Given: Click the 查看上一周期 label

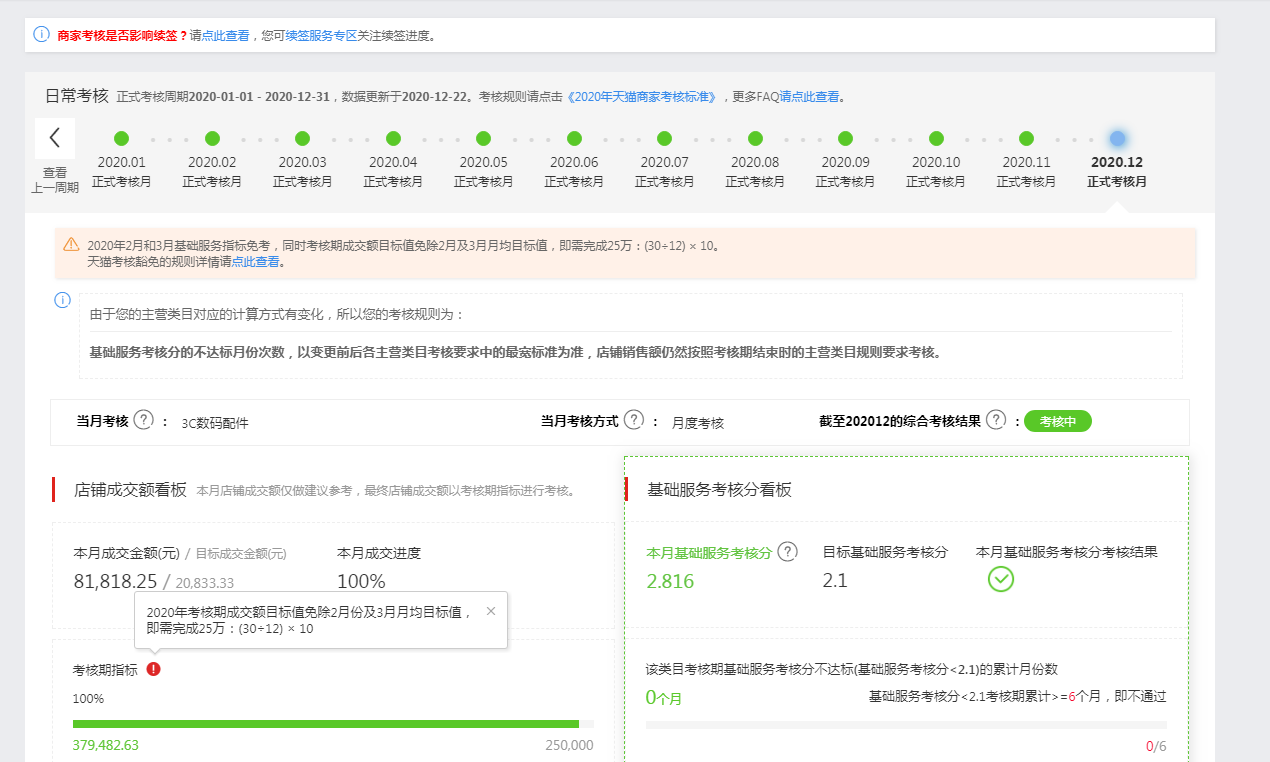Looking at the screenshot, I should coord(55,180).
